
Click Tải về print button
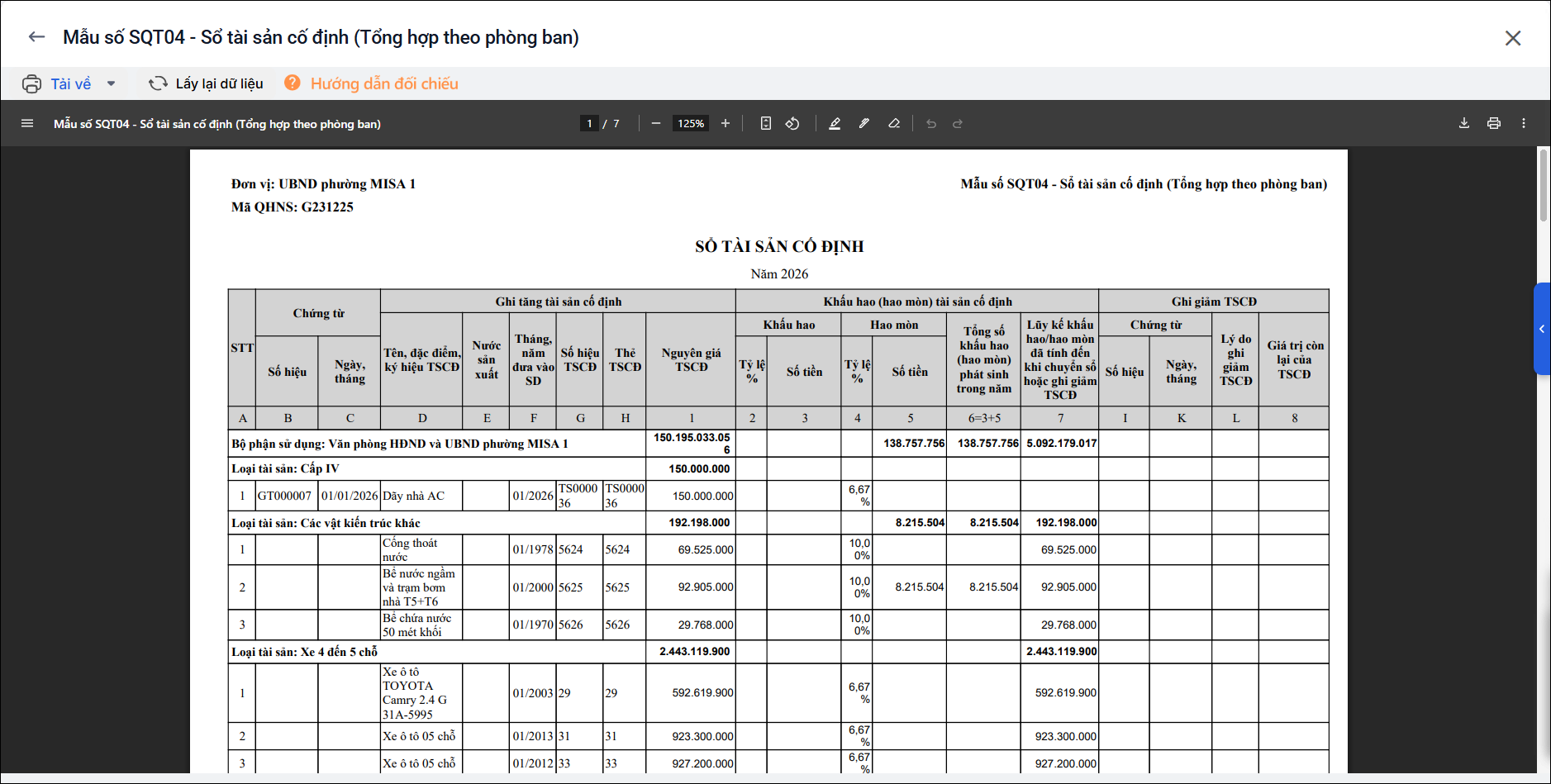coord(57,84)
